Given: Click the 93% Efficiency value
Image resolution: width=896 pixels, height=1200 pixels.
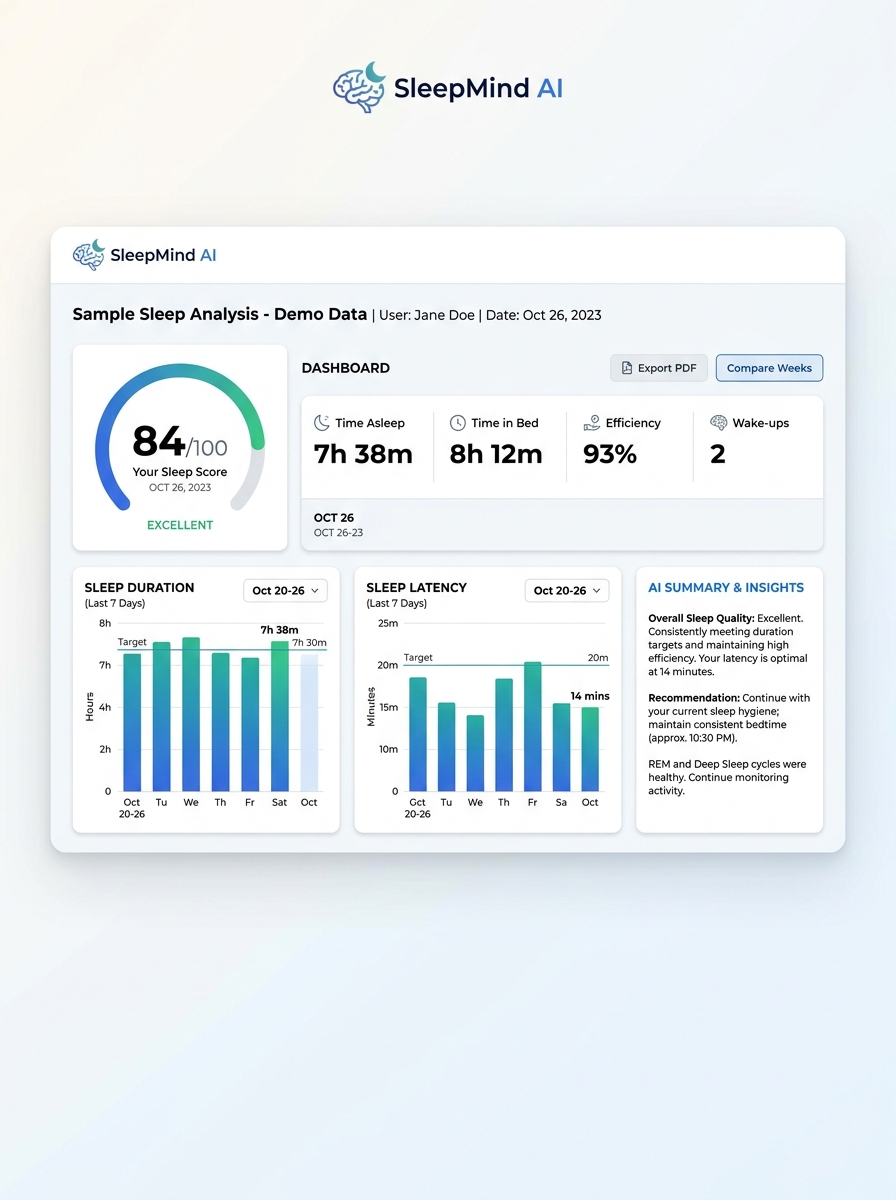Looking at the screenshot, I should [x=610, y=454].
